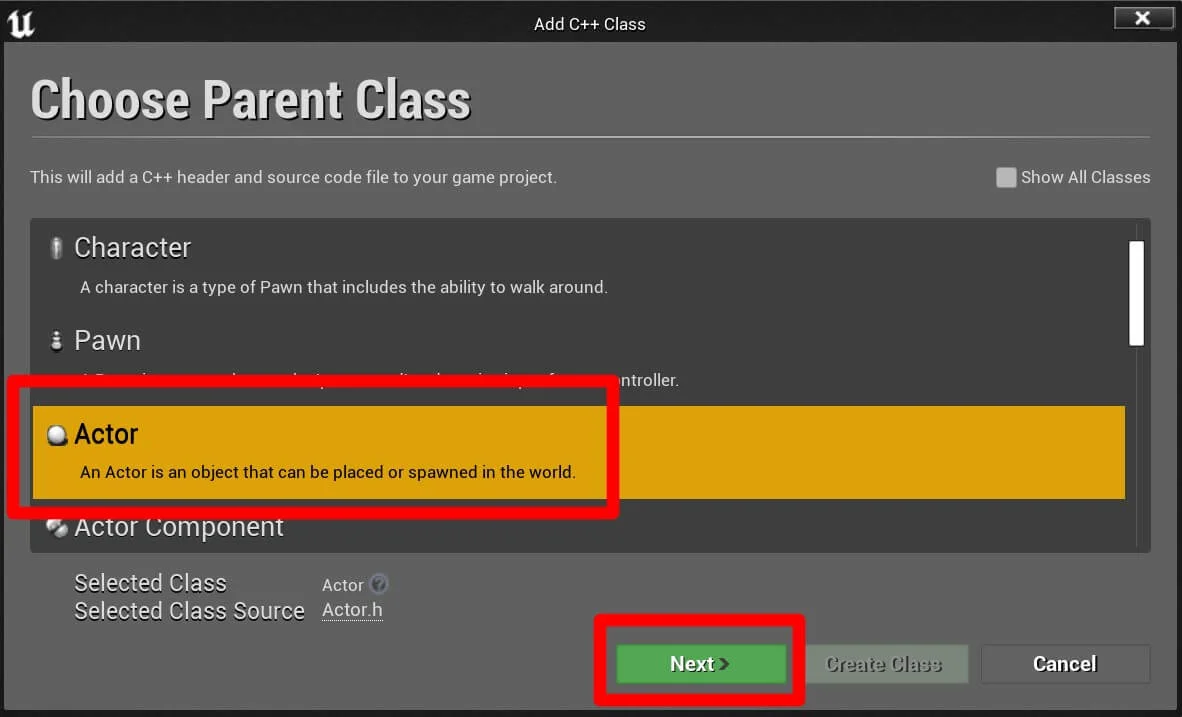Click the Create Class button

(x=883, y=664)
